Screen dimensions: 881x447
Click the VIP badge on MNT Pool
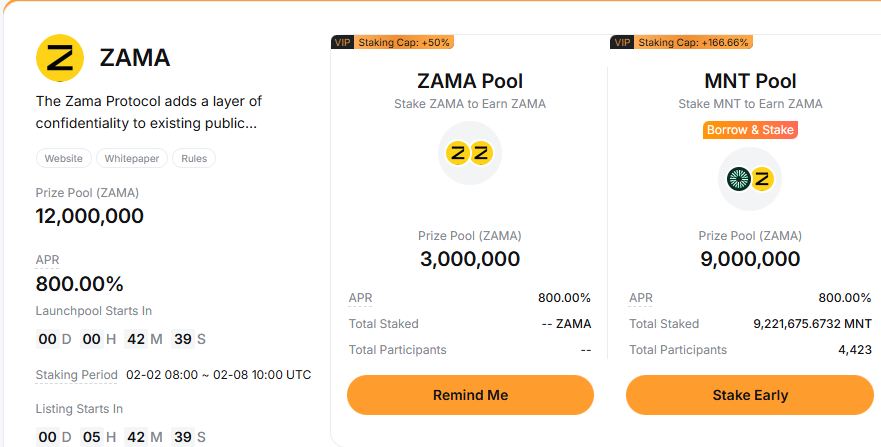622,42
